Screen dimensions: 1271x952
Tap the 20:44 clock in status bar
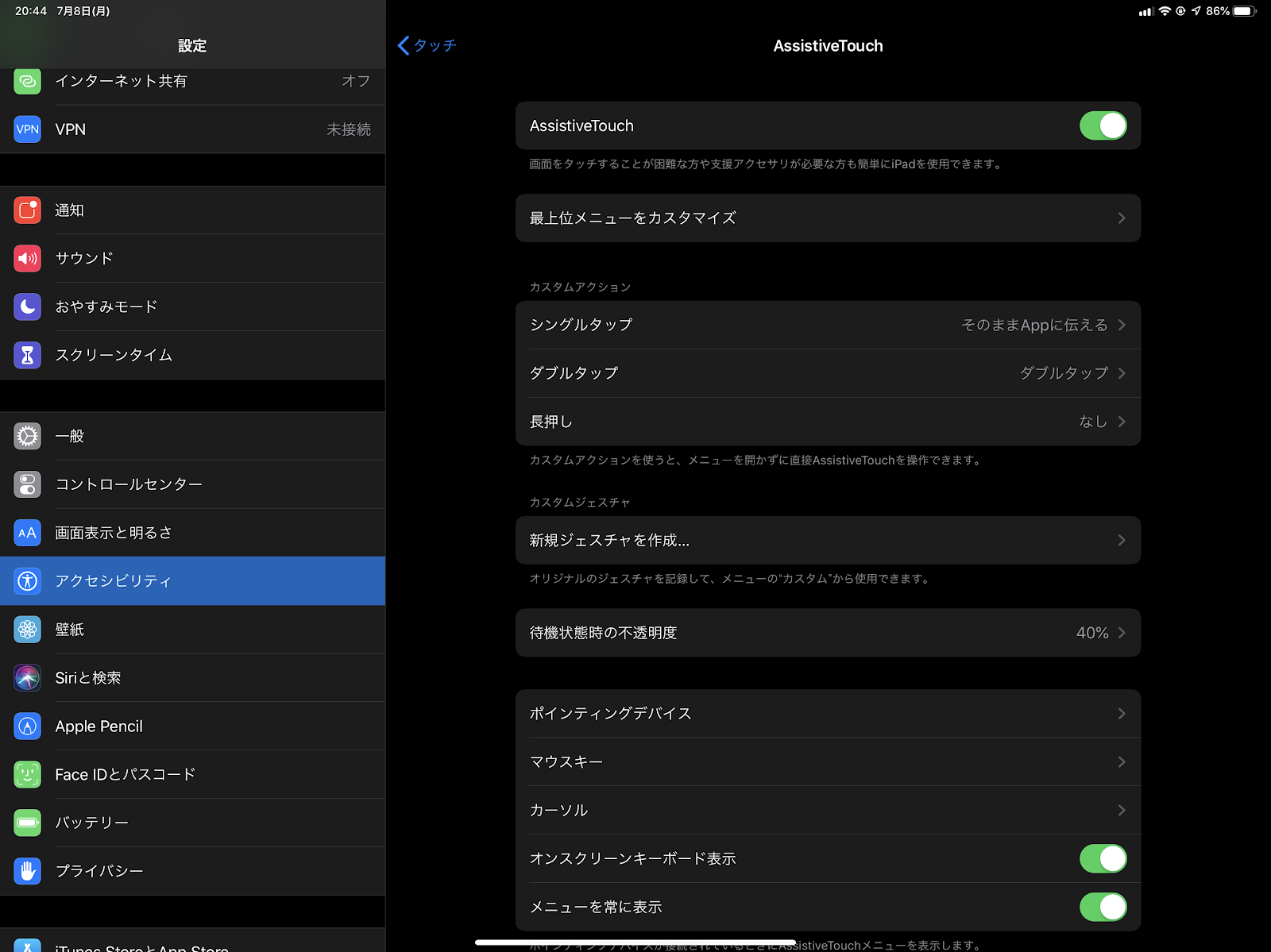[31, 11]
